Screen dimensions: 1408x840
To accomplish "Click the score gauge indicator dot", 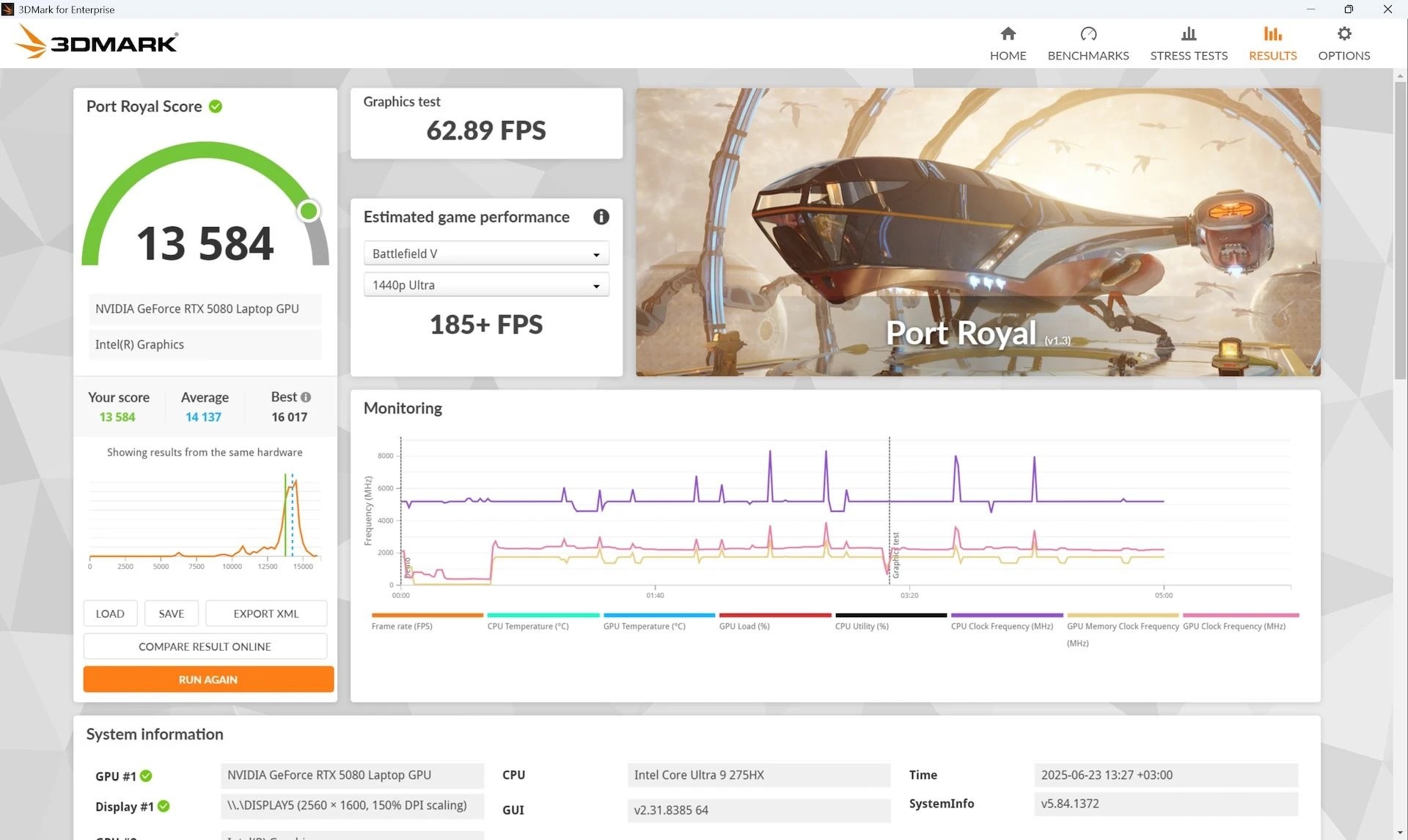I will pos(308,210).
